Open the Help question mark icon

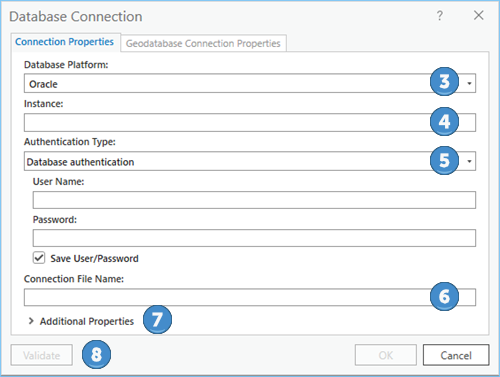(x=440, y=15)
